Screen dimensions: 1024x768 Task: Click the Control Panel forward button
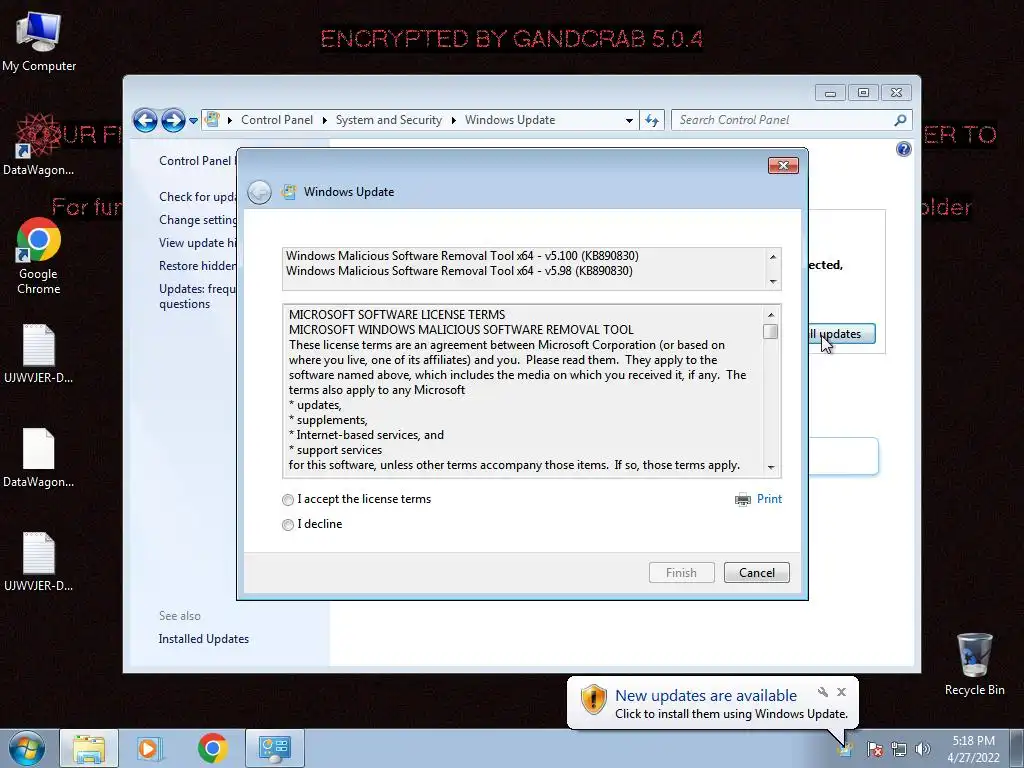[x=173, y=120]
